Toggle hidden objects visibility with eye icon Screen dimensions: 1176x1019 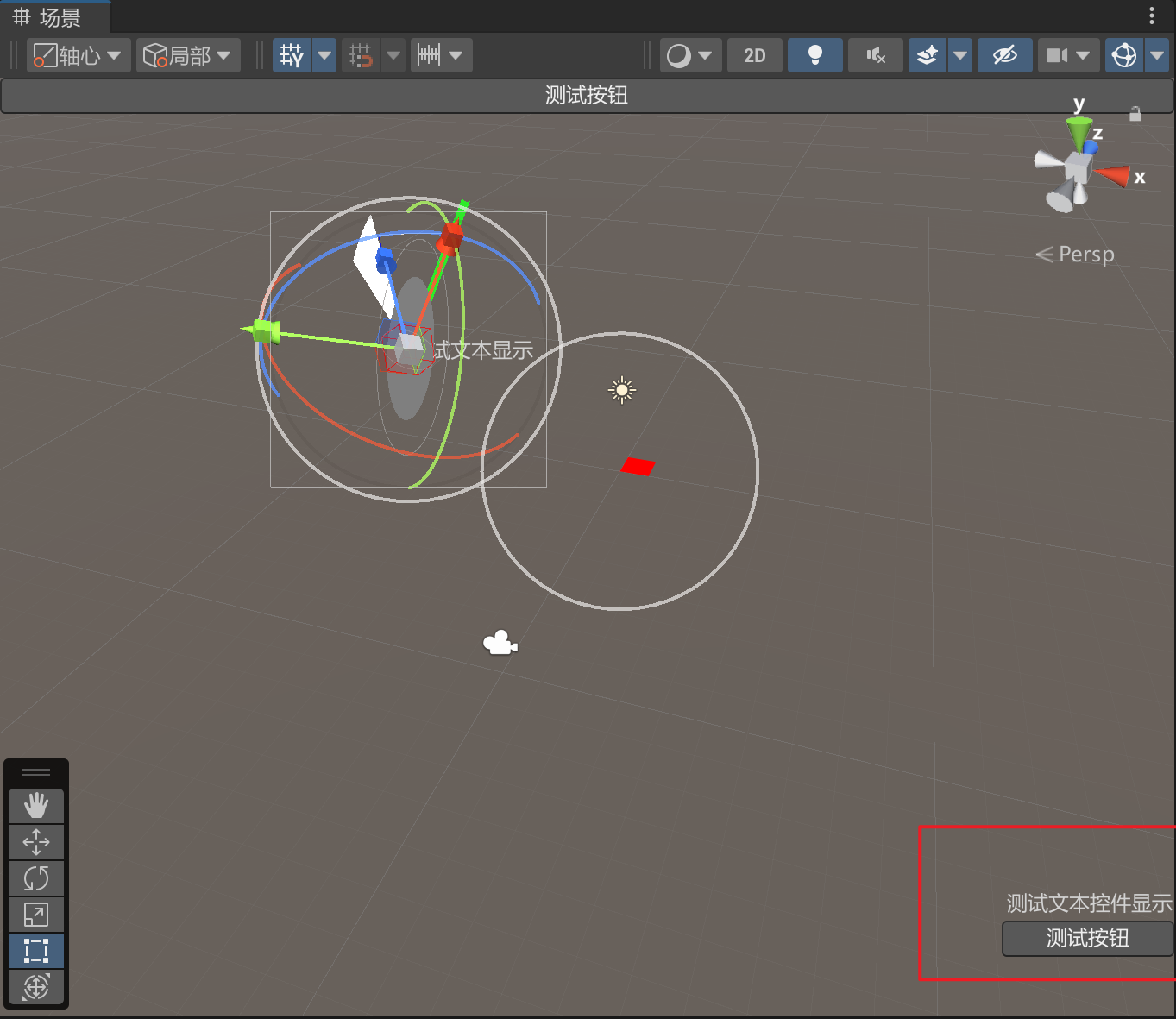(1004, 56)
